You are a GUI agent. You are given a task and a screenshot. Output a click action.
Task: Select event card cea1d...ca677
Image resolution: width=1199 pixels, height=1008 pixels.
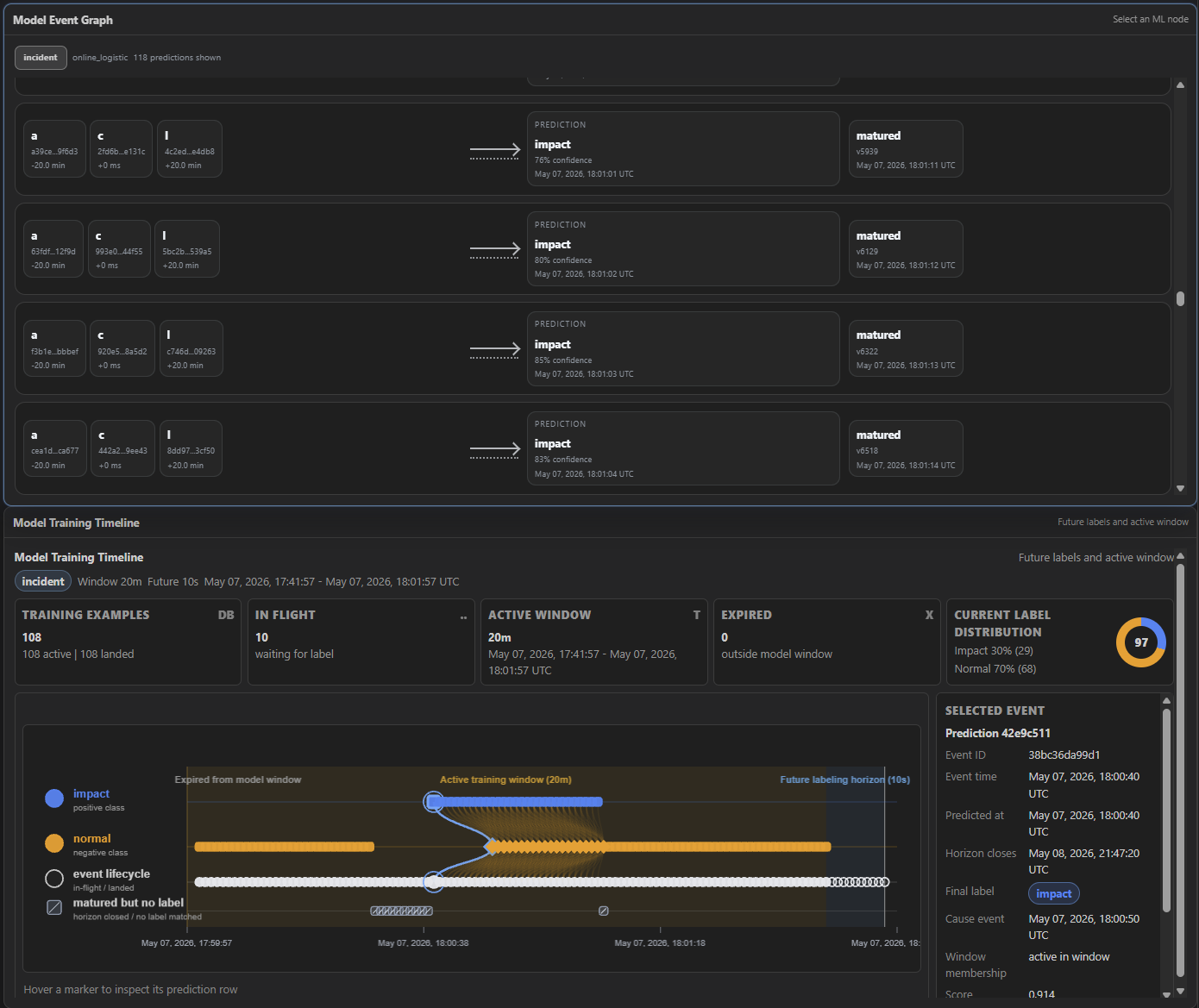[55, 448]
